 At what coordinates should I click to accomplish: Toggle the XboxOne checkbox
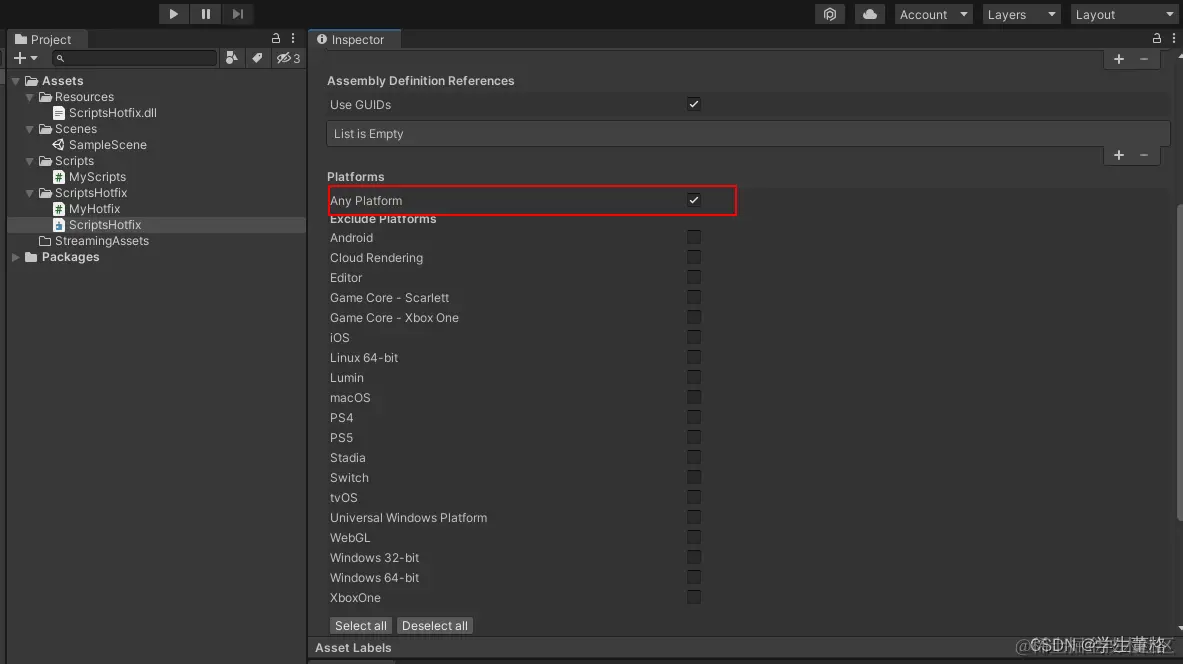click(694, 597)
